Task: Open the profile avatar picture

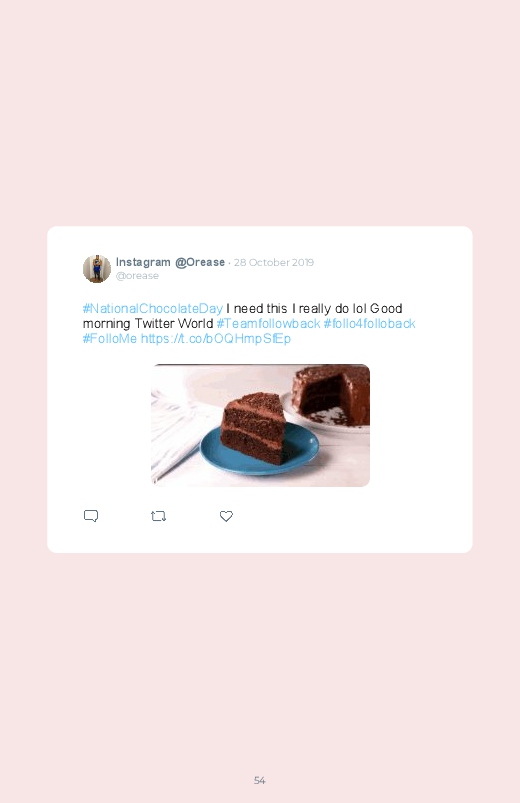Action: (x=97, y=269)
